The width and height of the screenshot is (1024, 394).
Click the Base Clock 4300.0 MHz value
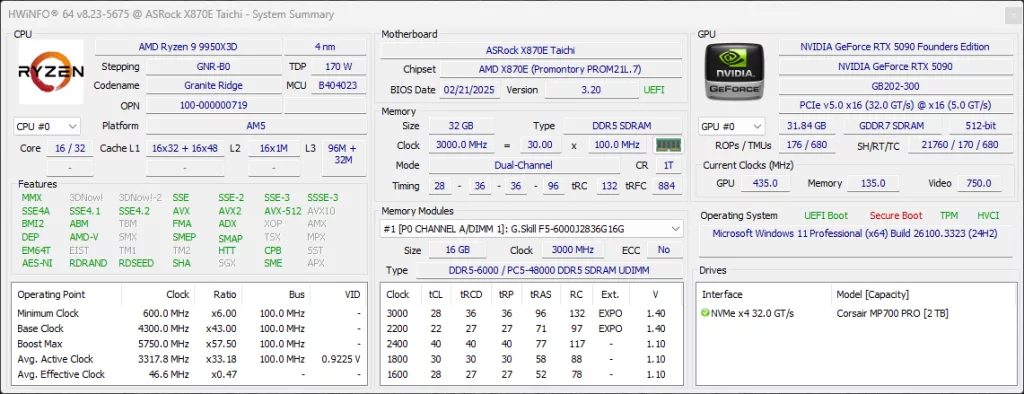point(162,328)
